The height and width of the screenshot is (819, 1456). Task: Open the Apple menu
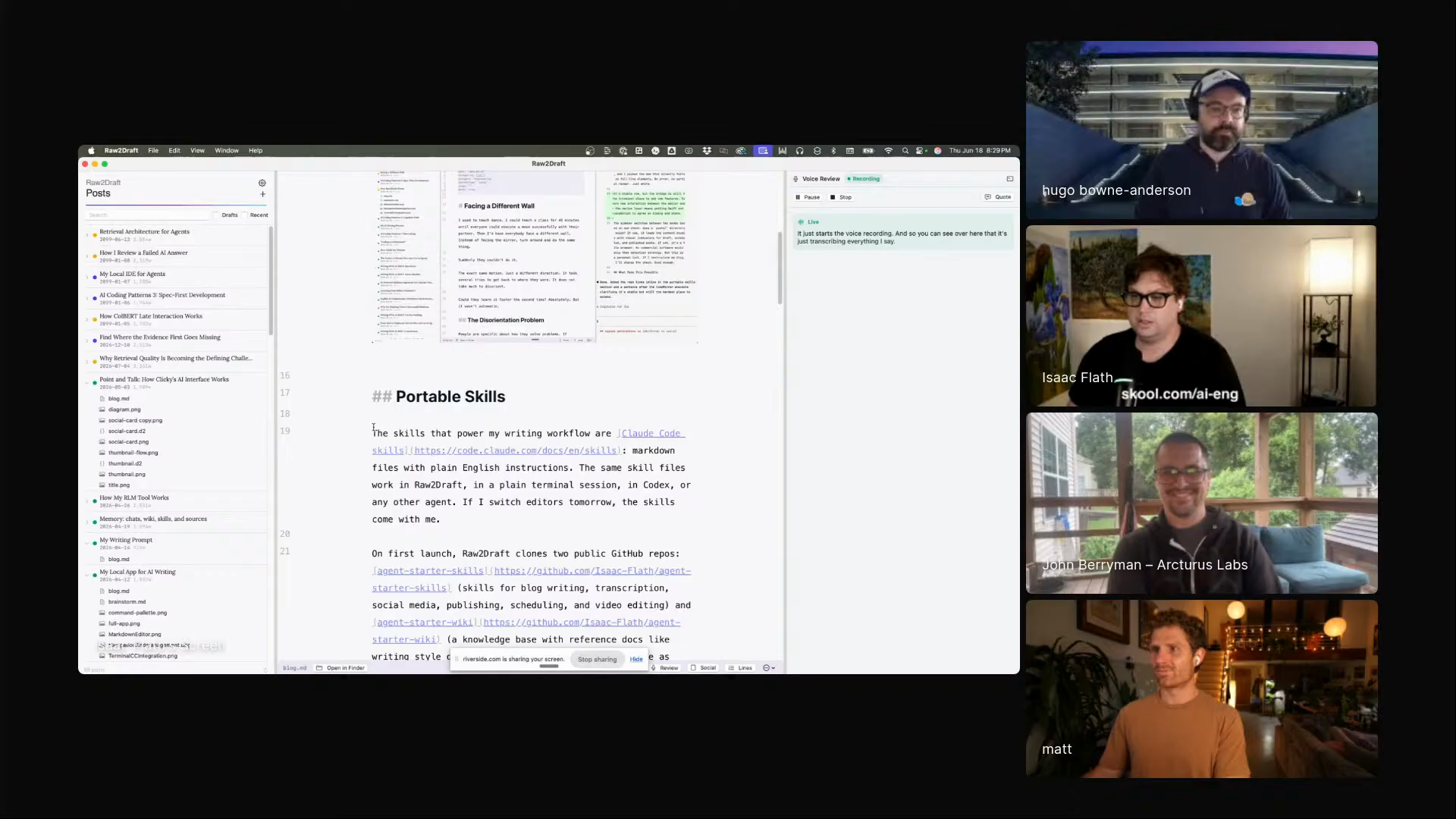point(91,151)
